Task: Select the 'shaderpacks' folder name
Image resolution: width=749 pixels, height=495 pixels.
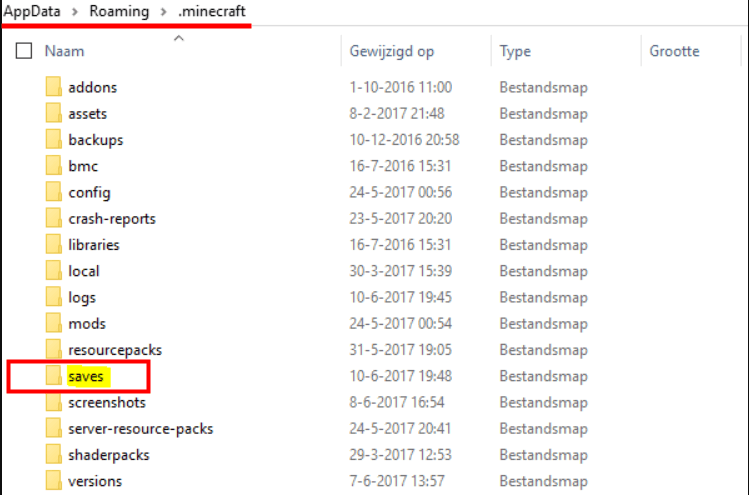Action: 109,455
